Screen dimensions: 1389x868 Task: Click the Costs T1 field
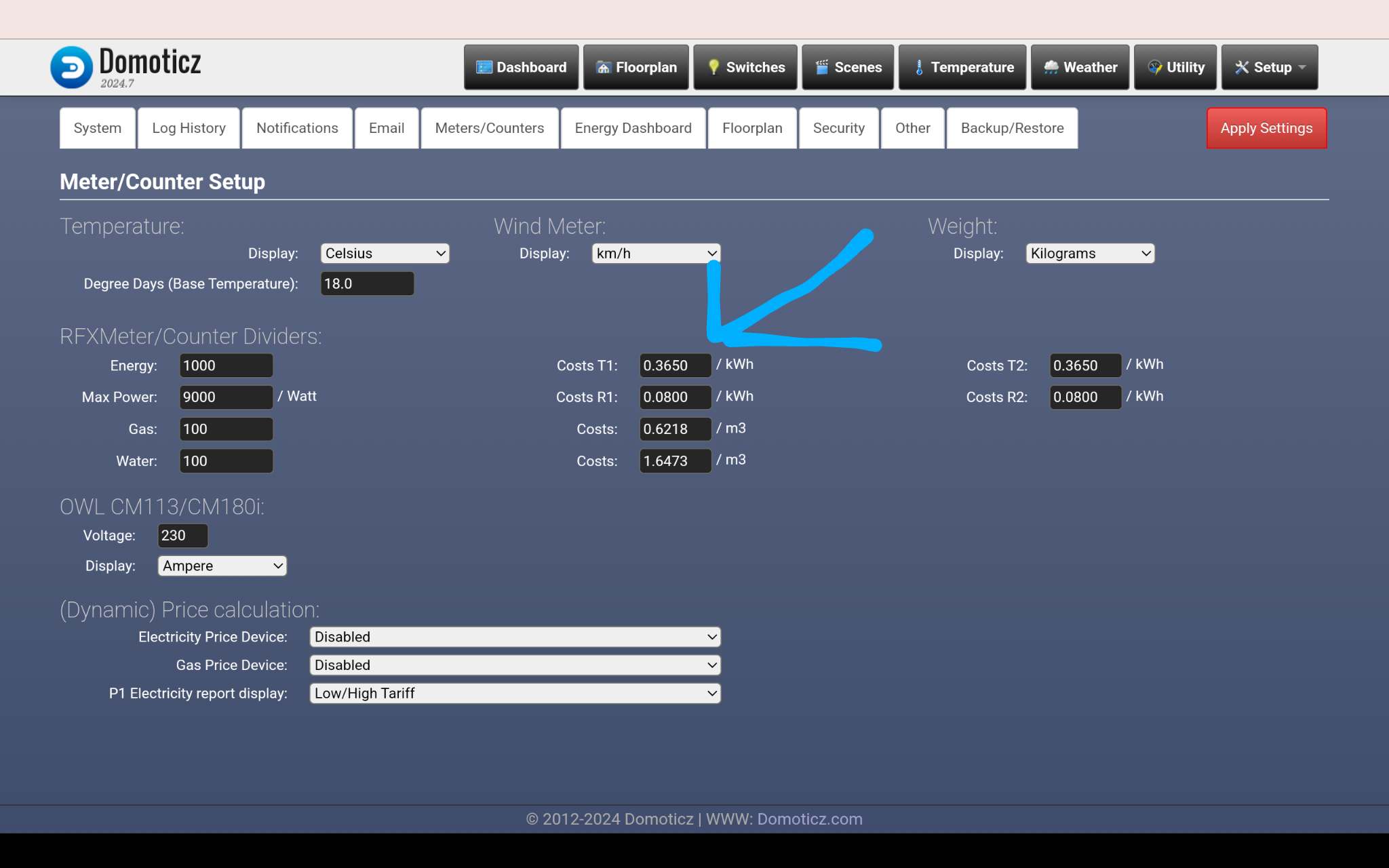[x=676, y=366]
